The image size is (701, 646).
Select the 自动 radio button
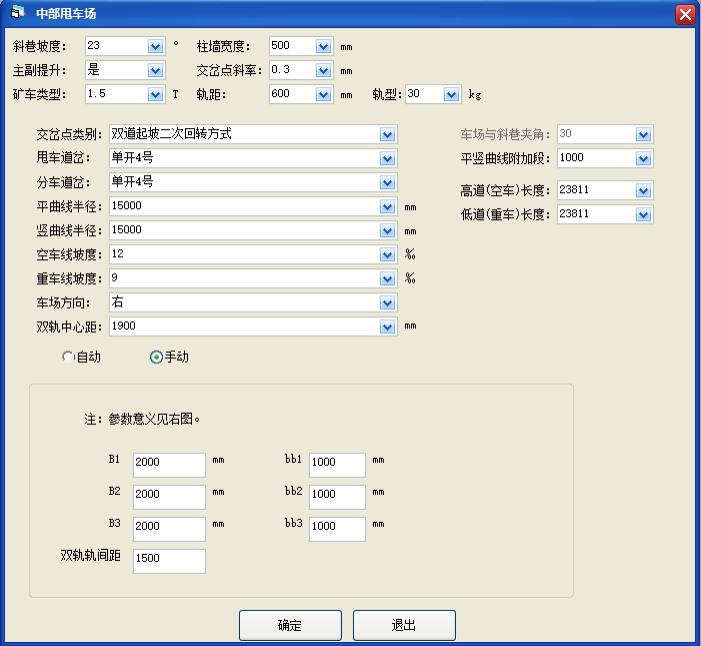[68, 357]
